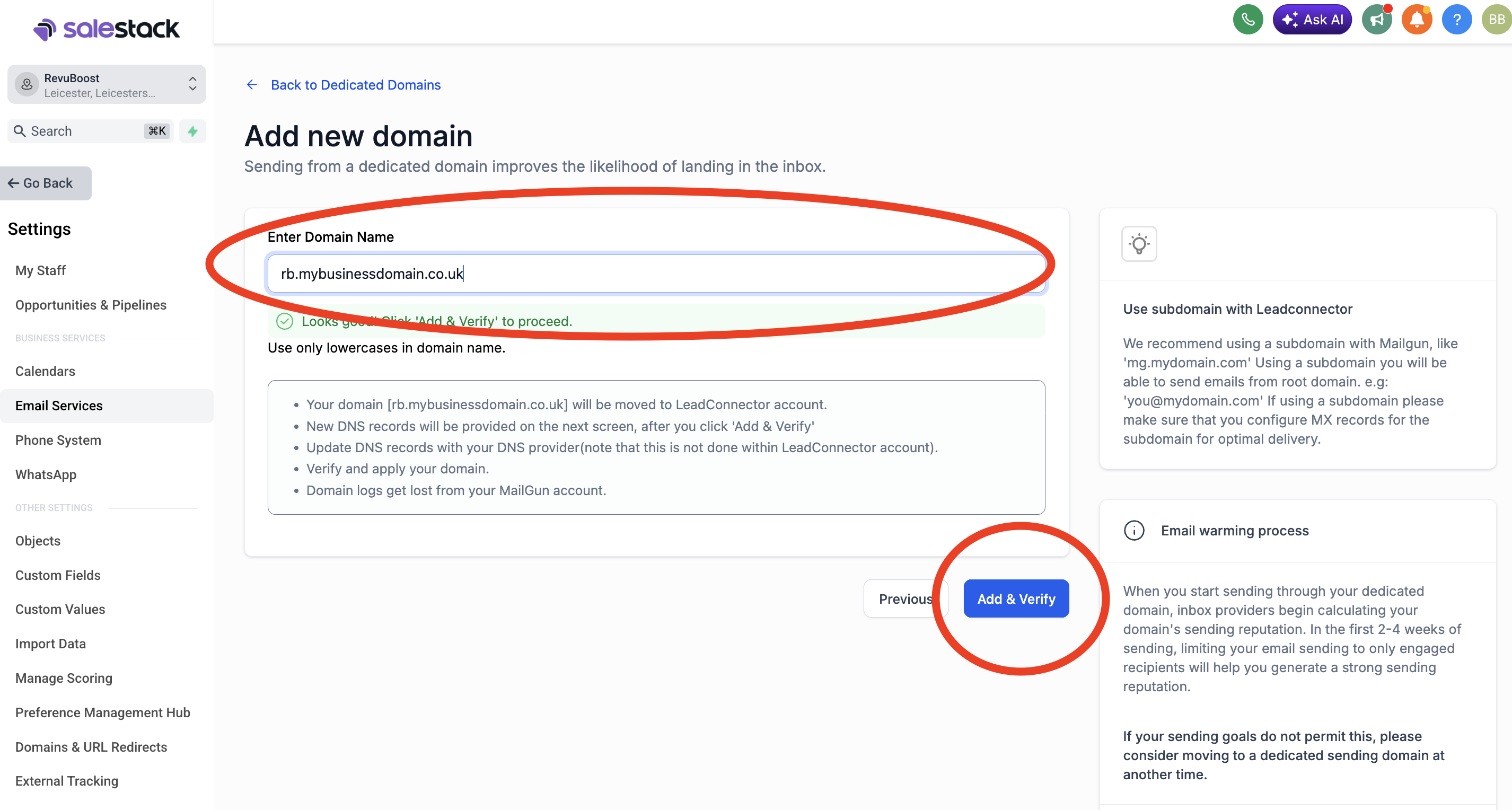
Task: Open the megaphone announcements icon
Action: (x=1376, y=20)
